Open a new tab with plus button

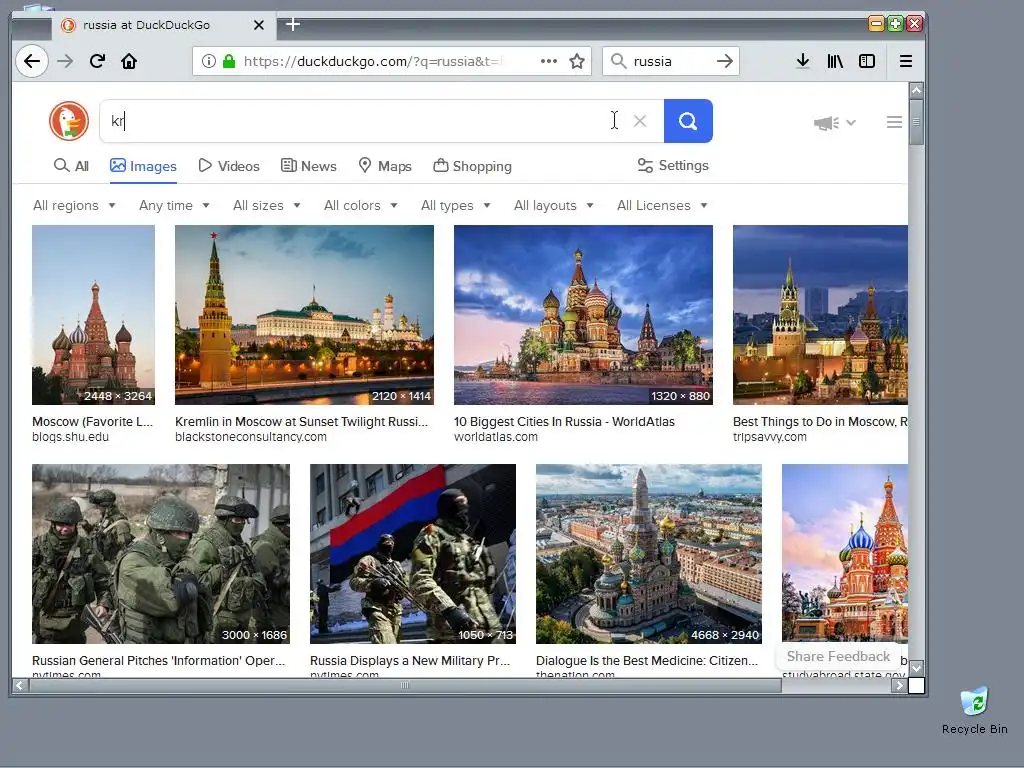tap(293, 25)
